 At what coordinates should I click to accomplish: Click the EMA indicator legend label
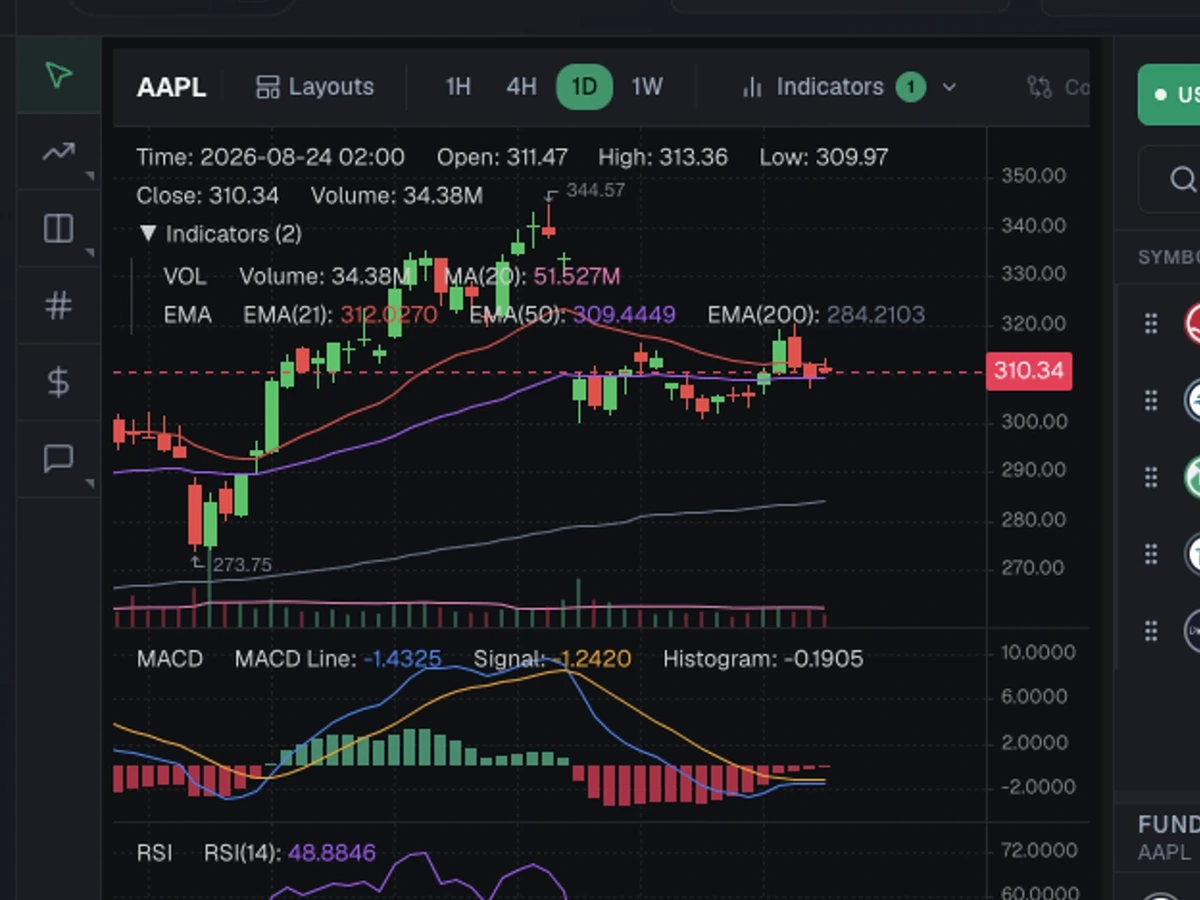187,315
